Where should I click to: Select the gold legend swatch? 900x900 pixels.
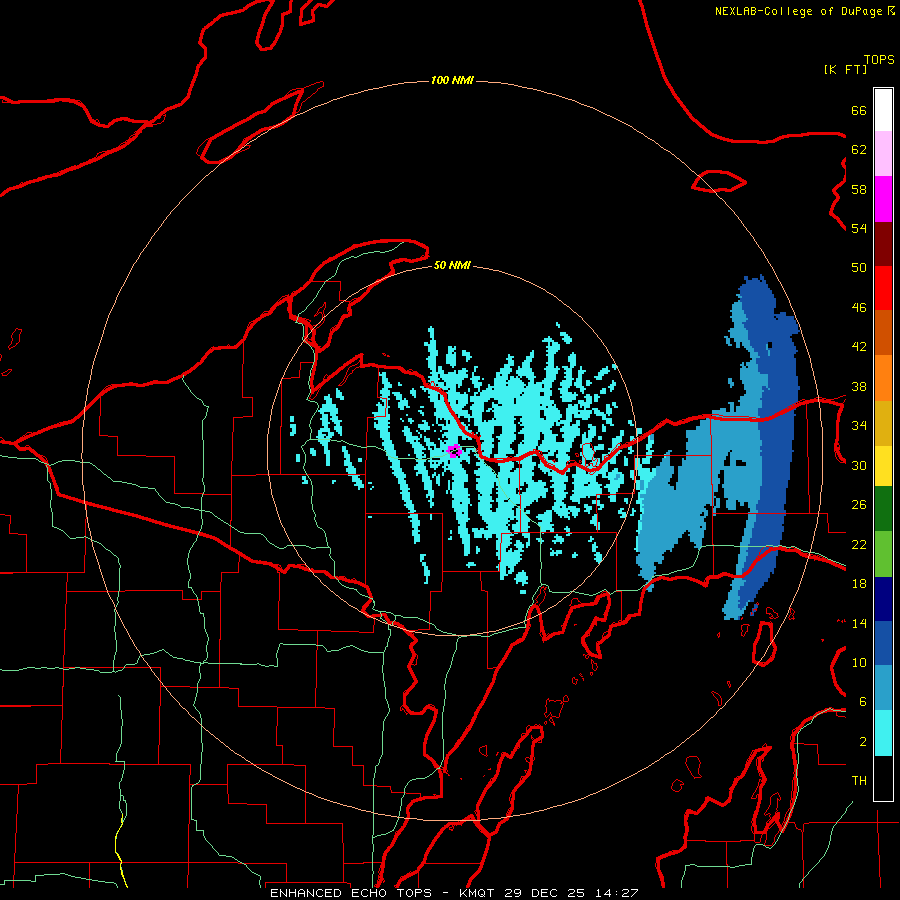[883, 423]
